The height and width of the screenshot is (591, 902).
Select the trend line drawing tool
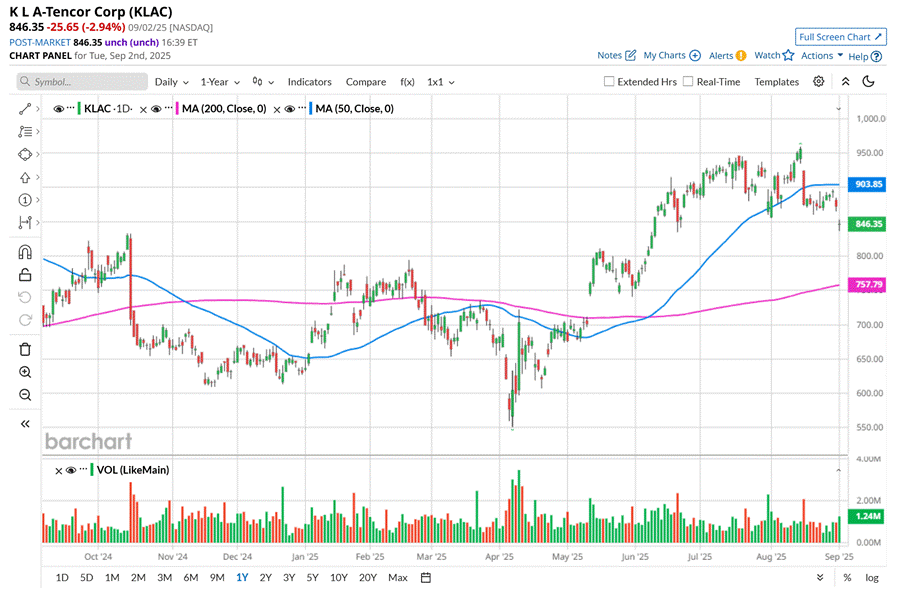pos(25,109)
